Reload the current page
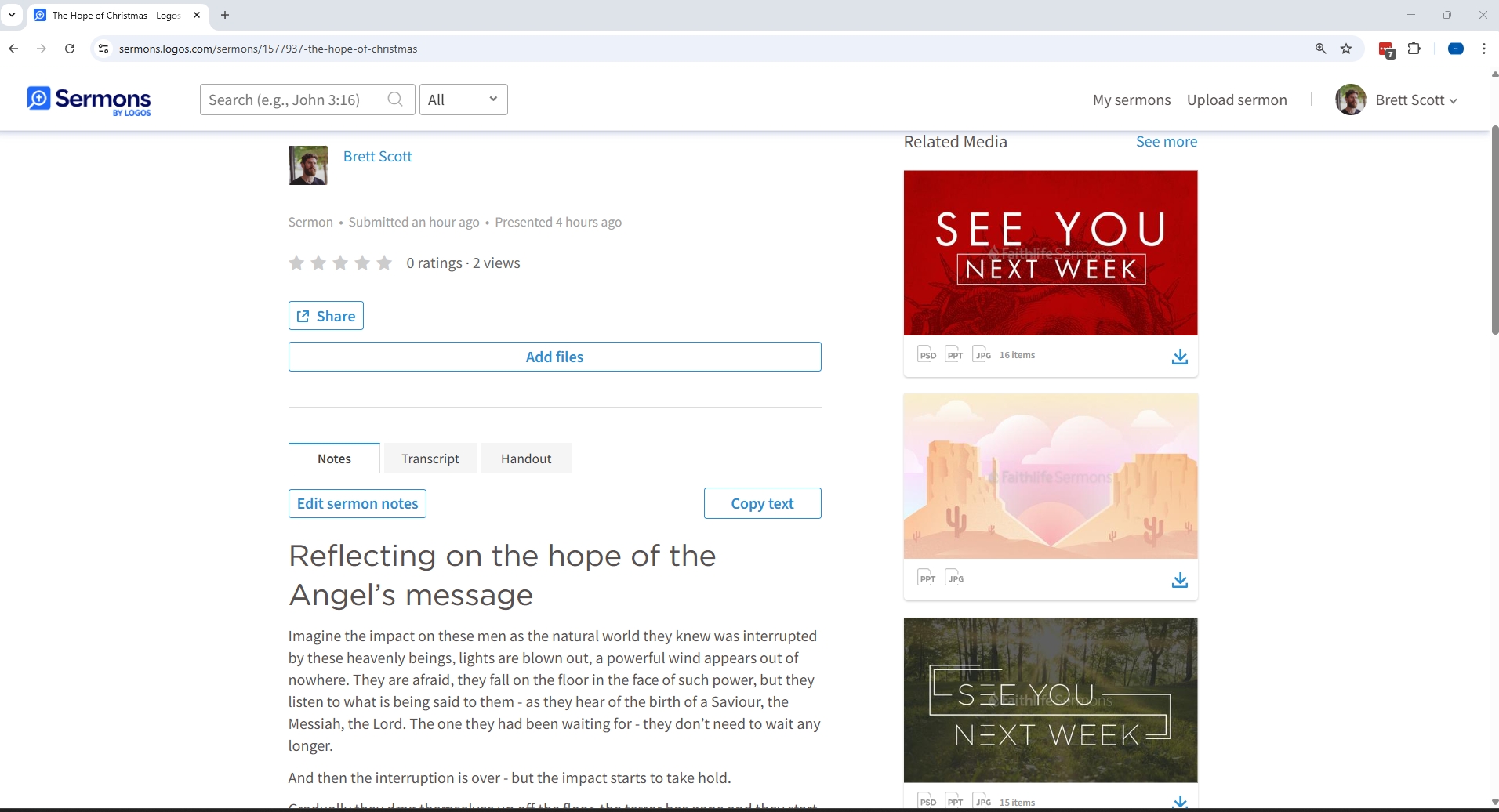 tap(70, 49)
